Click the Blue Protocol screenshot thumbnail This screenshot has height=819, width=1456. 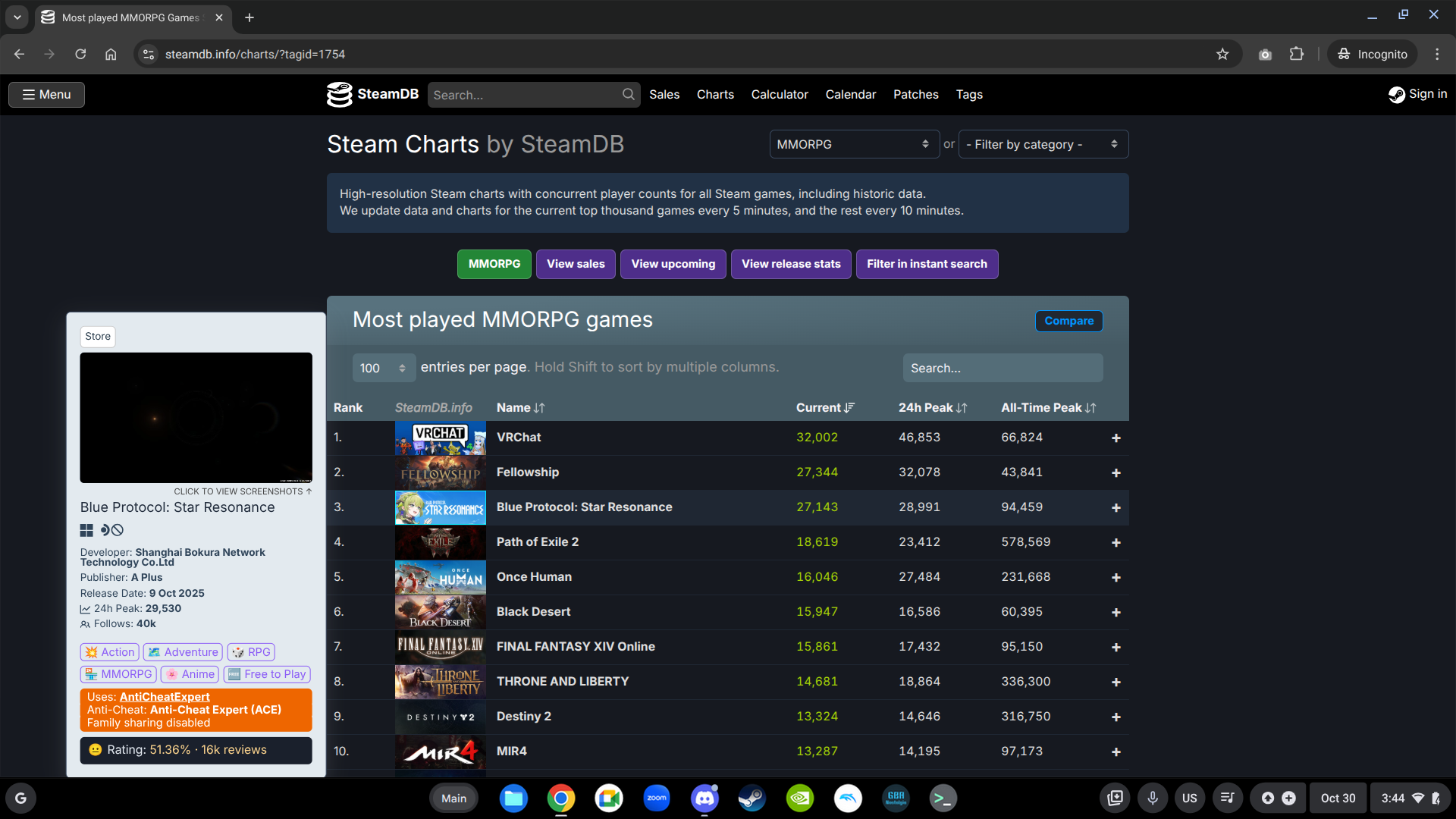[x=196, y=417]
